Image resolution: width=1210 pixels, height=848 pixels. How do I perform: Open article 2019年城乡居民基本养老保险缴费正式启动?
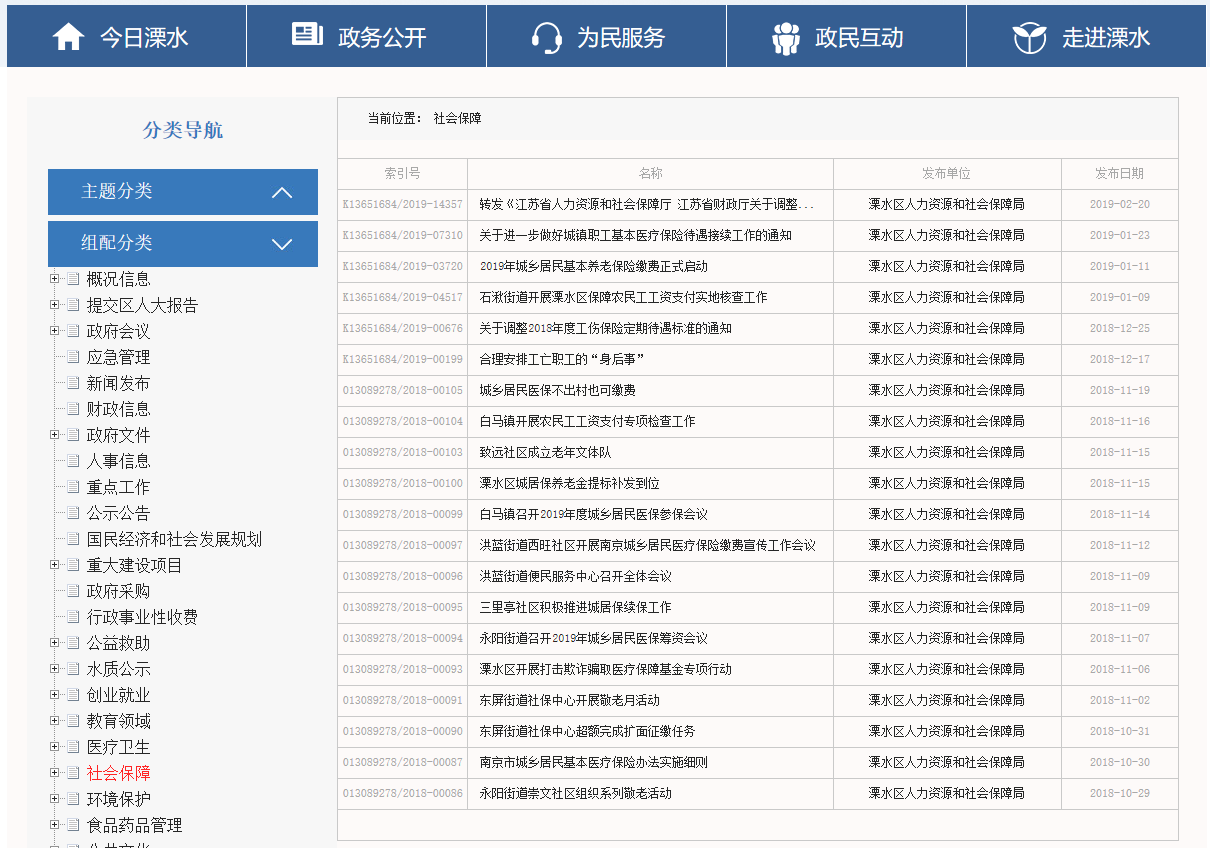tap(593, 266)
